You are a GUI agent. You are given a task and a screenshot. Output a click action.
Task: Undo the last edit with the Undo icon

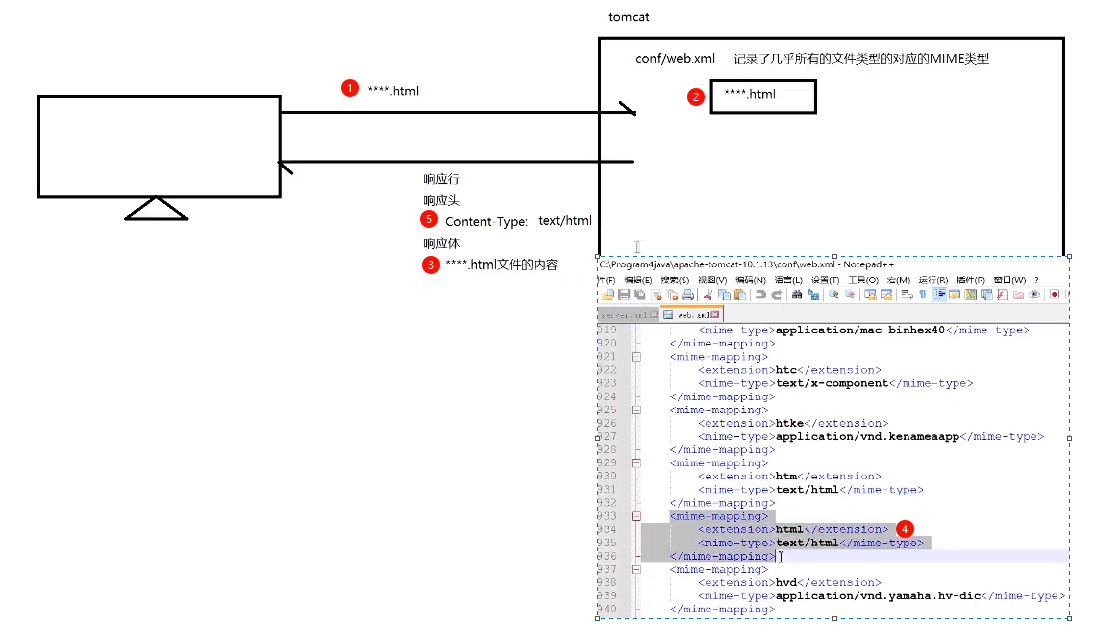pos(759,293)
